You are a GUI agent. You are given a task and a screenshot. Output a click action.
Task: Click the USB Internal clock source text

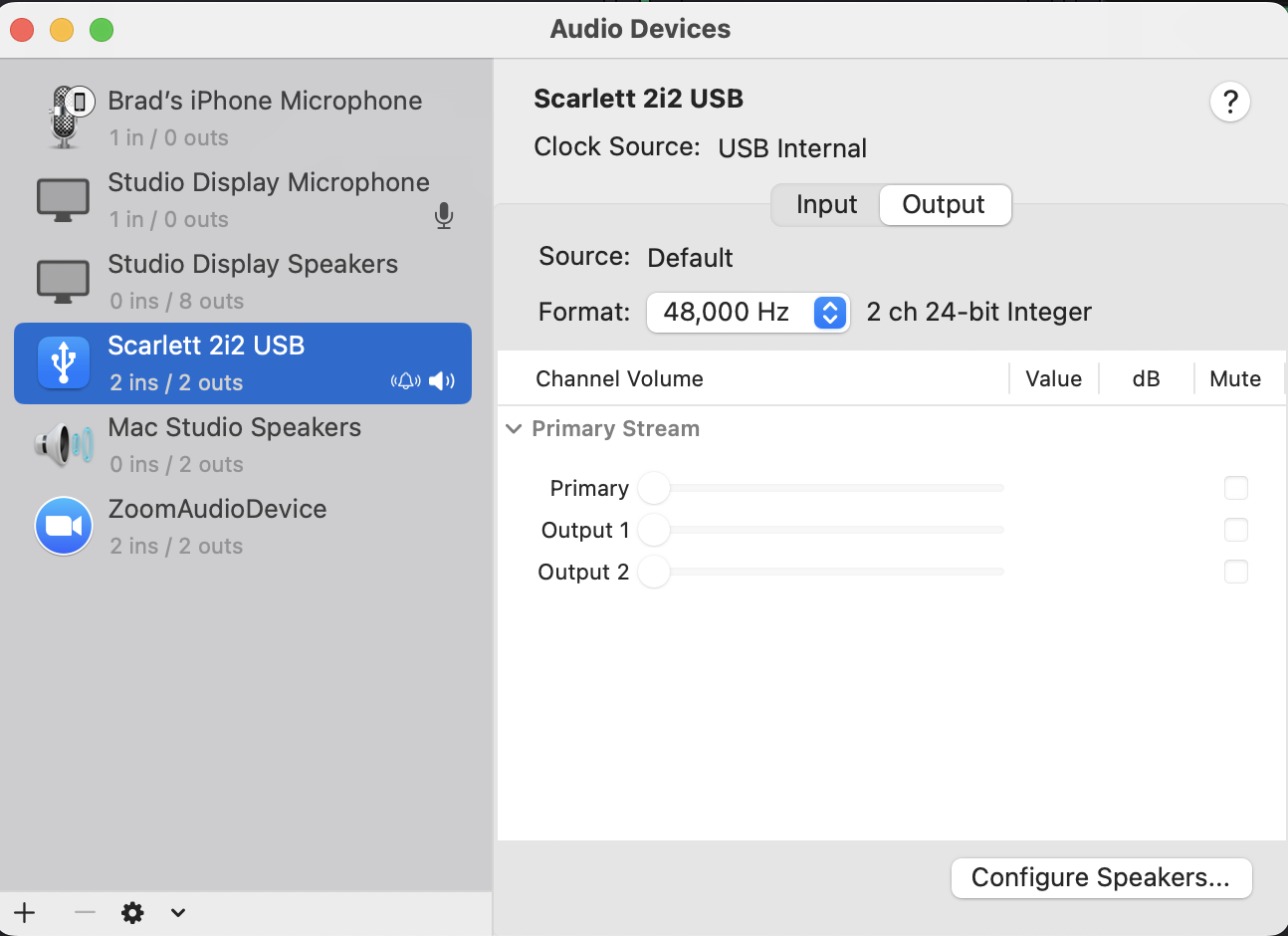(792, 148)
